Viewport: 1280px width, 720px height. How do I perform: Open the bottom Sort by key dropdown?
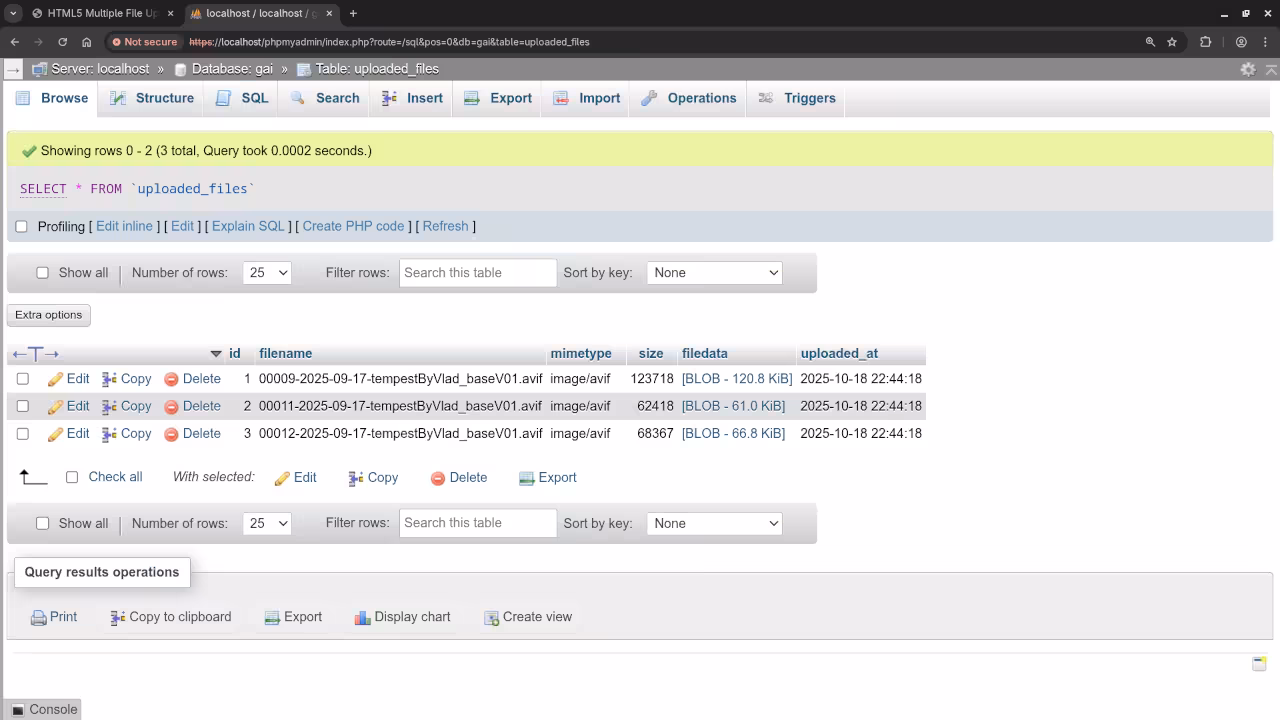714,523
